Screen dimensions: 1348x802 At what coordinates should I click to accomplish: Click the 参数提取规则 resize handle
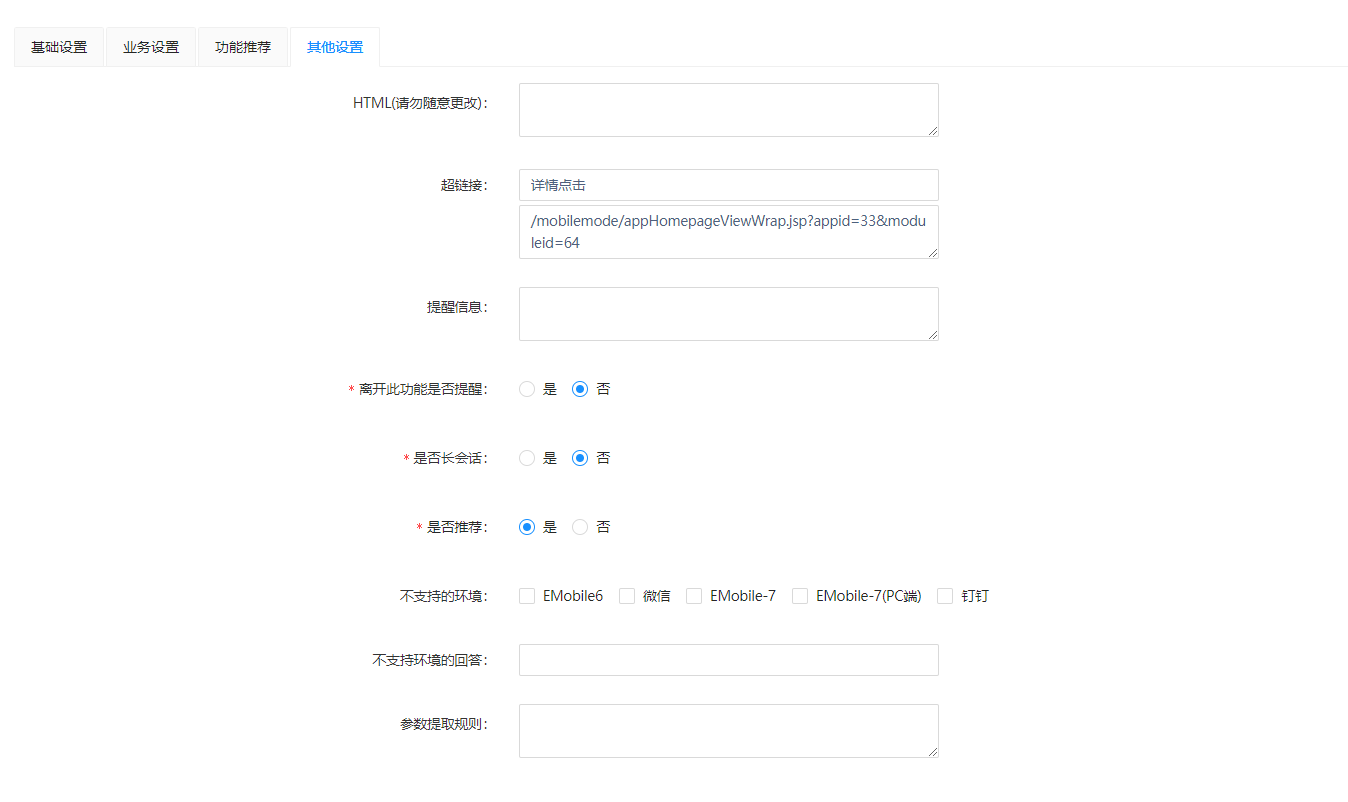click(x=932, y=751)
